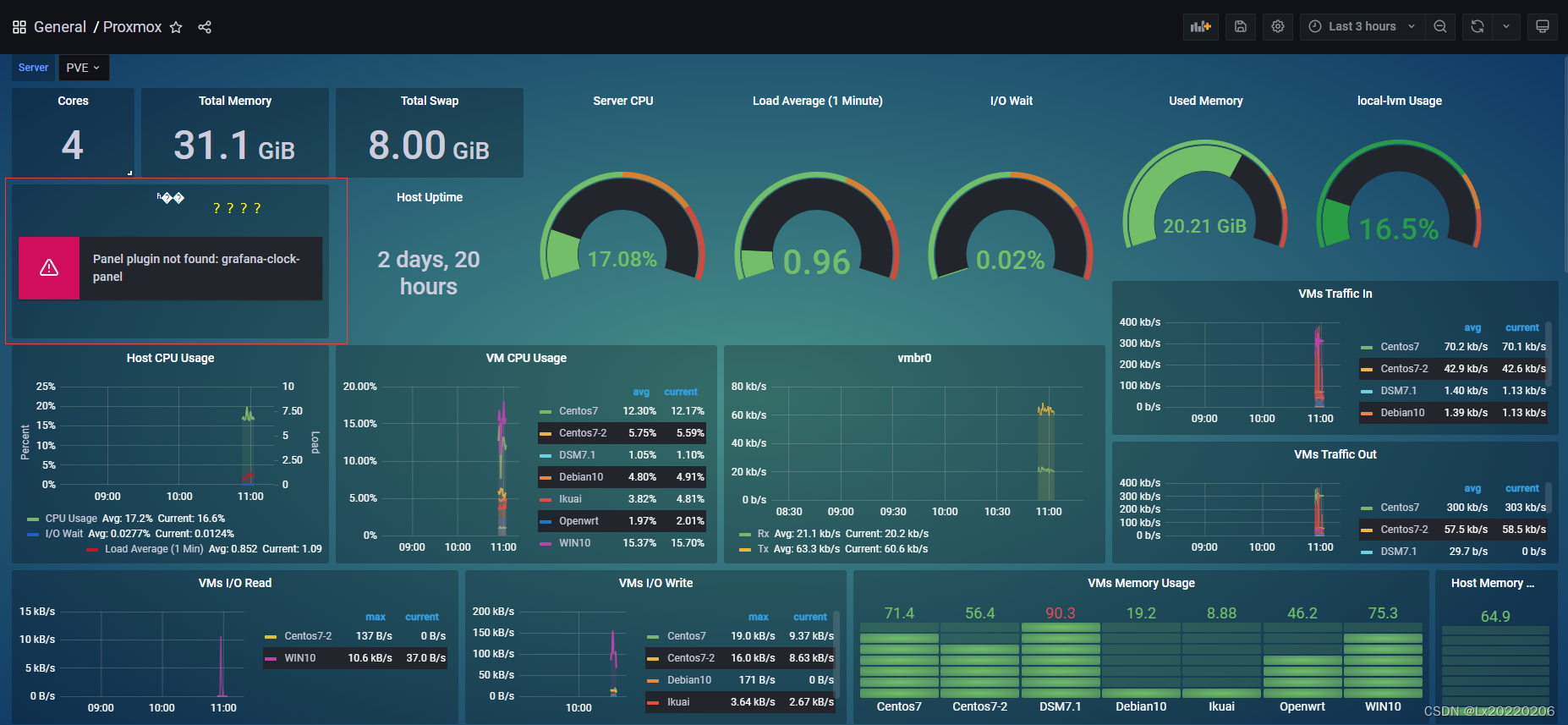Sort VM CPU Usage legend by current
Viewport: 1568px width, 725px height.
coord(681,393)
